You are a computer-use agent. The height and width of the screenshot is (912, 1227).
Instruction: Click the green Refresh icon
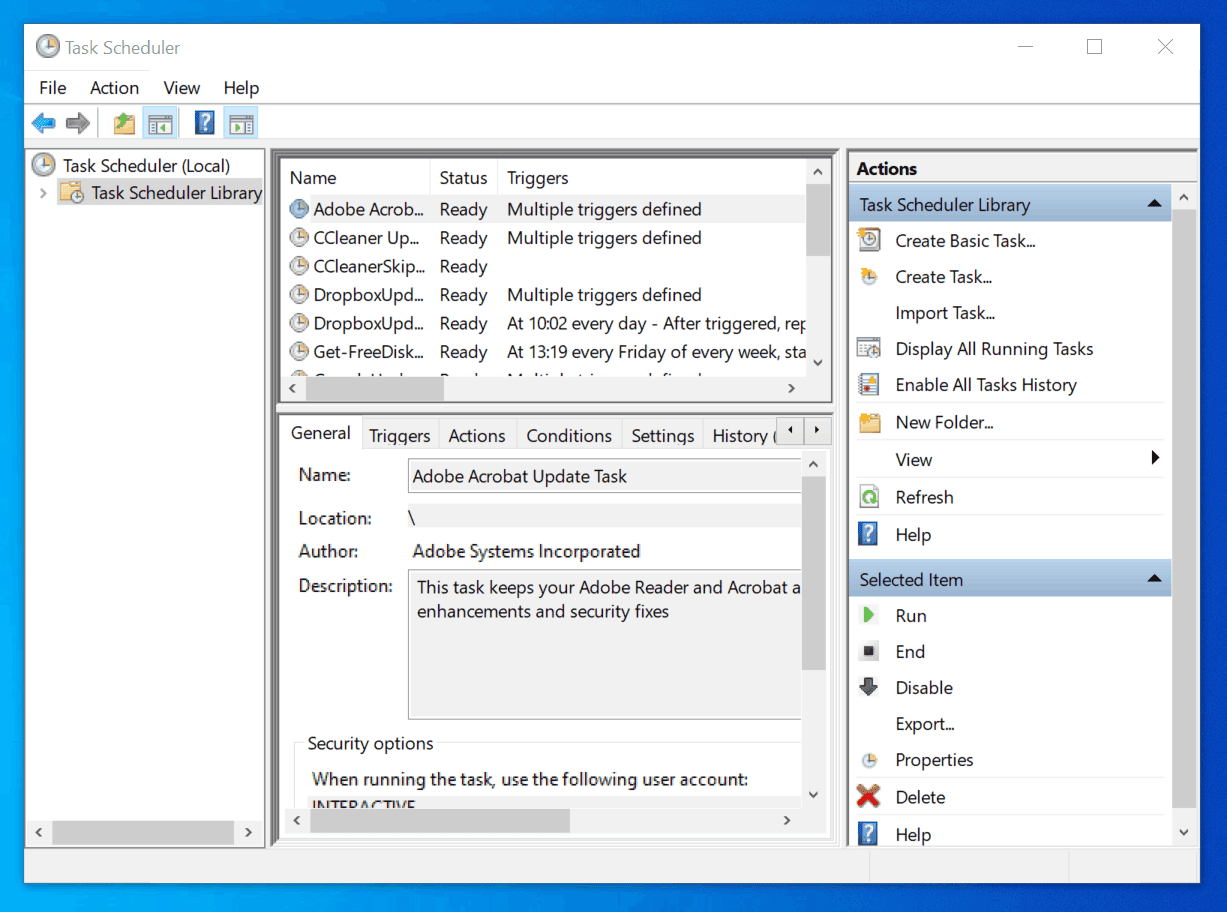[870, 497]
